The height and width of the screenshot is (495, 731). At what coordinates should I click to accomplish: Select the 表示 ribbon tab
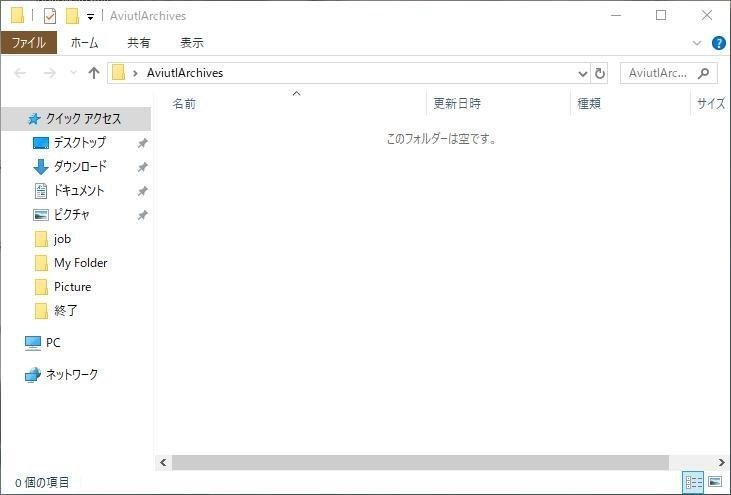[x=192, y=43]
